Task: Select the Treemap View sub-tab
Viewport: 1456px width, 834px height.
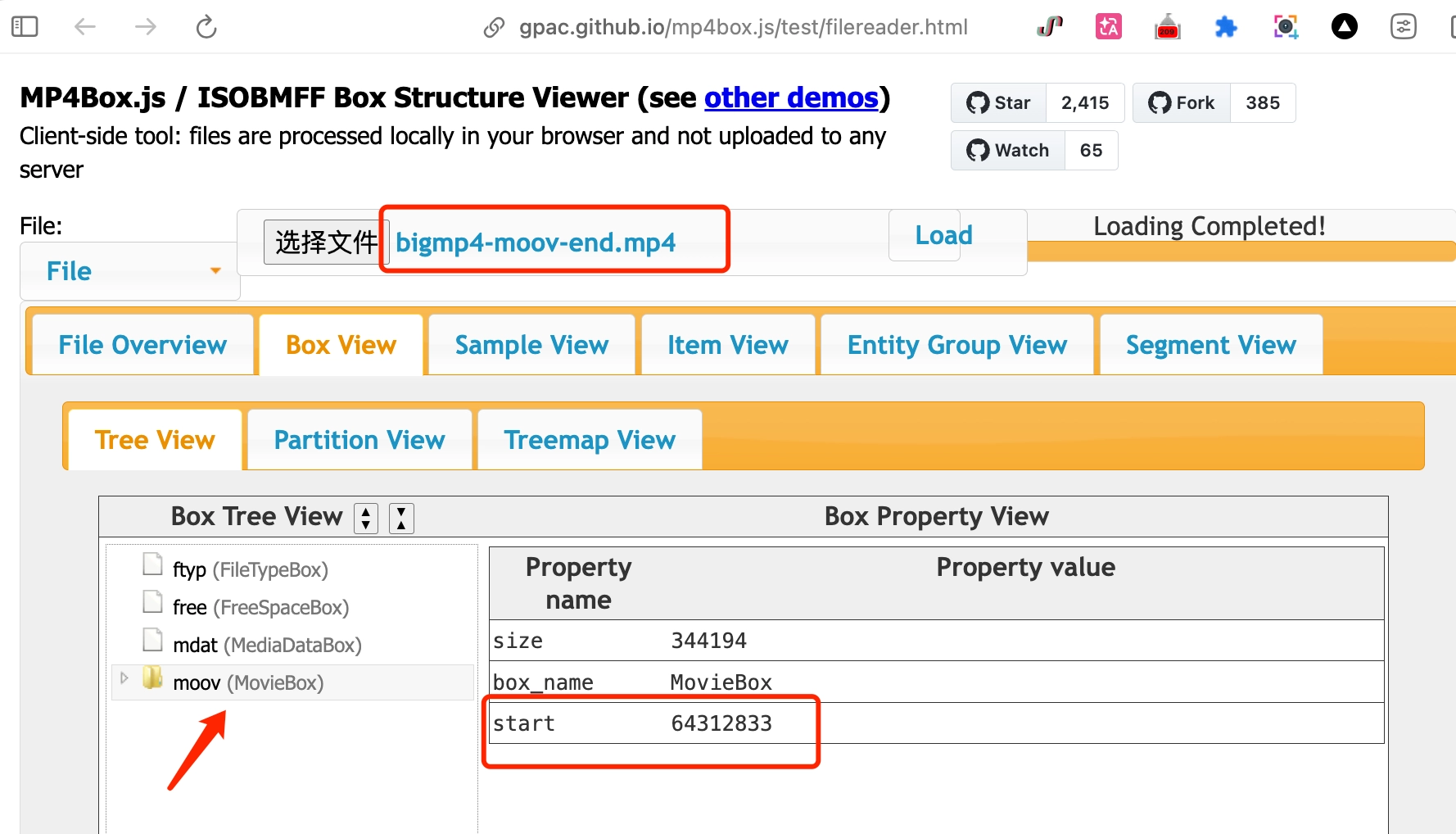Action: pos(590,440)
